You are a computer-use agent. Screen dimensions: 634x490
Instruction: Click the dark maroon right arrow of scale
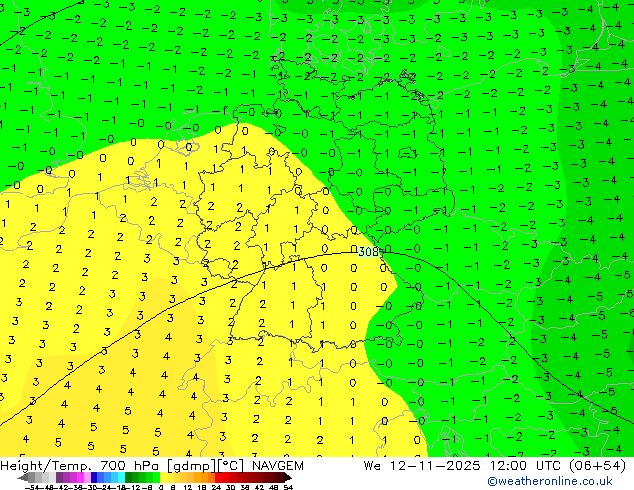[x=288, y=477]
